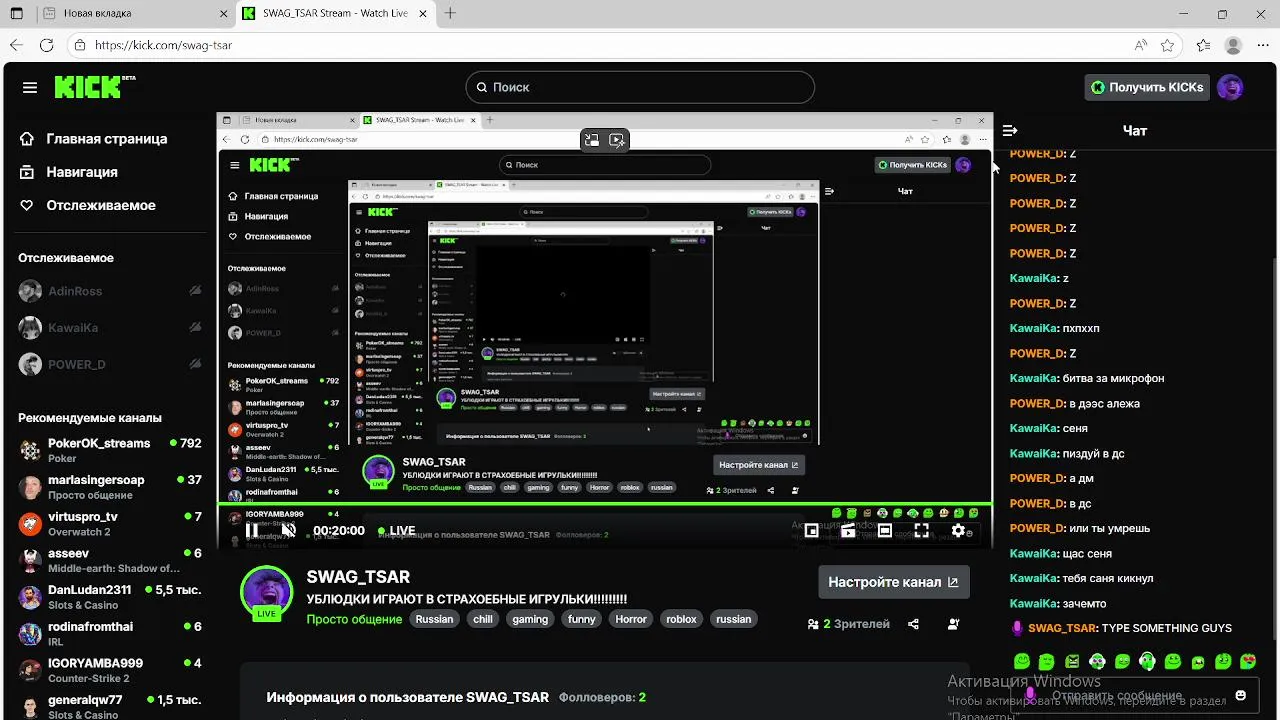Pause the stream playback

(252, 530)
